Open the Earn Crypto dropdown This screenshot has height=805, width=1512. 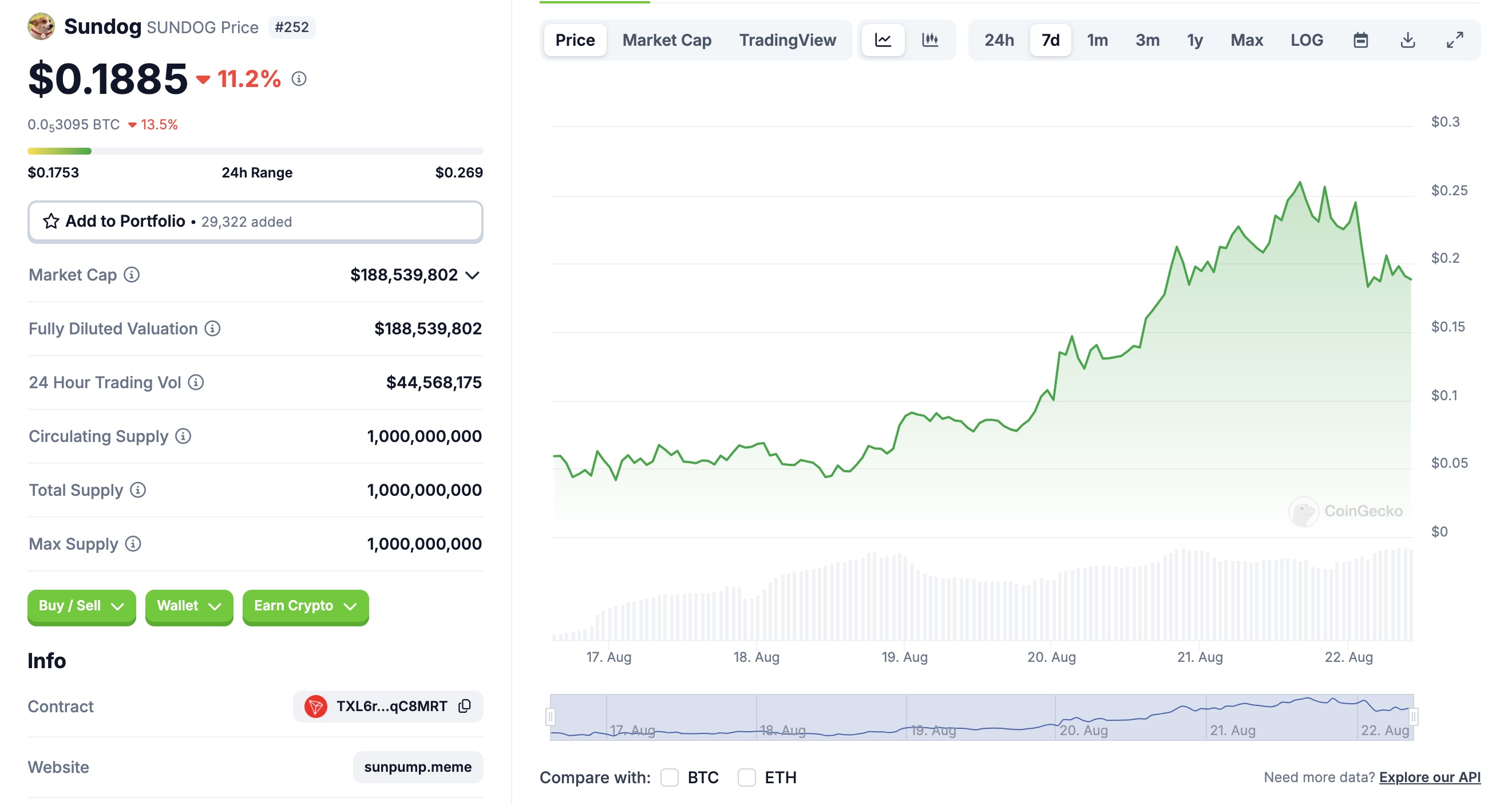[305, 606]
